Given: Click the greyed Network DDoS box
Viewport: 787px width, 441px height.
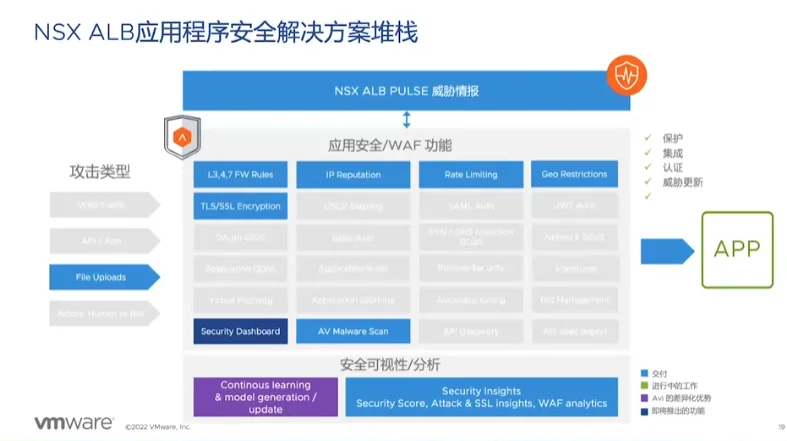Looking at the screenshot, I should click(574, 237).
